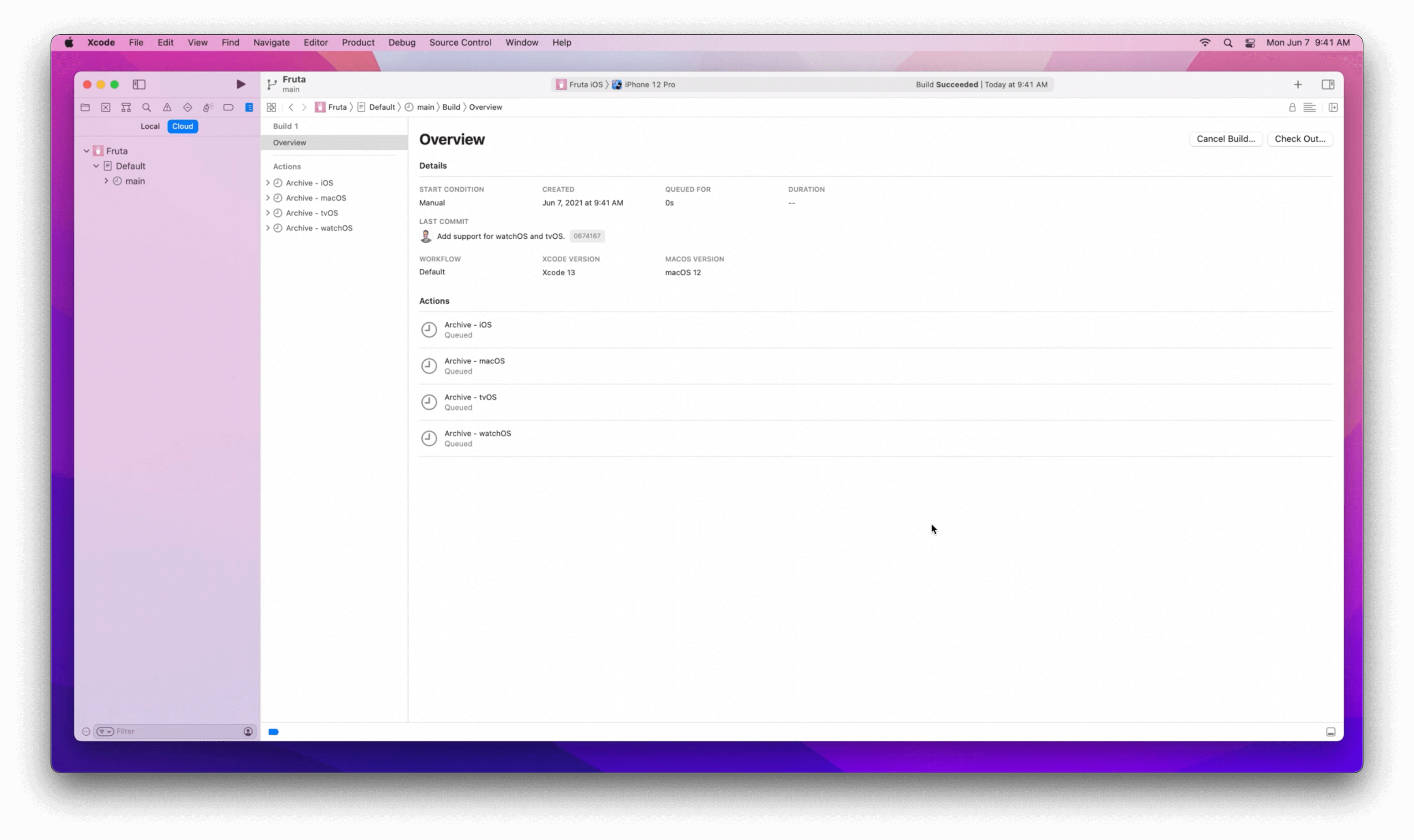Select the filter icon in bottom bar
Screen dimensions: 1414x840
tap(104, 731)
